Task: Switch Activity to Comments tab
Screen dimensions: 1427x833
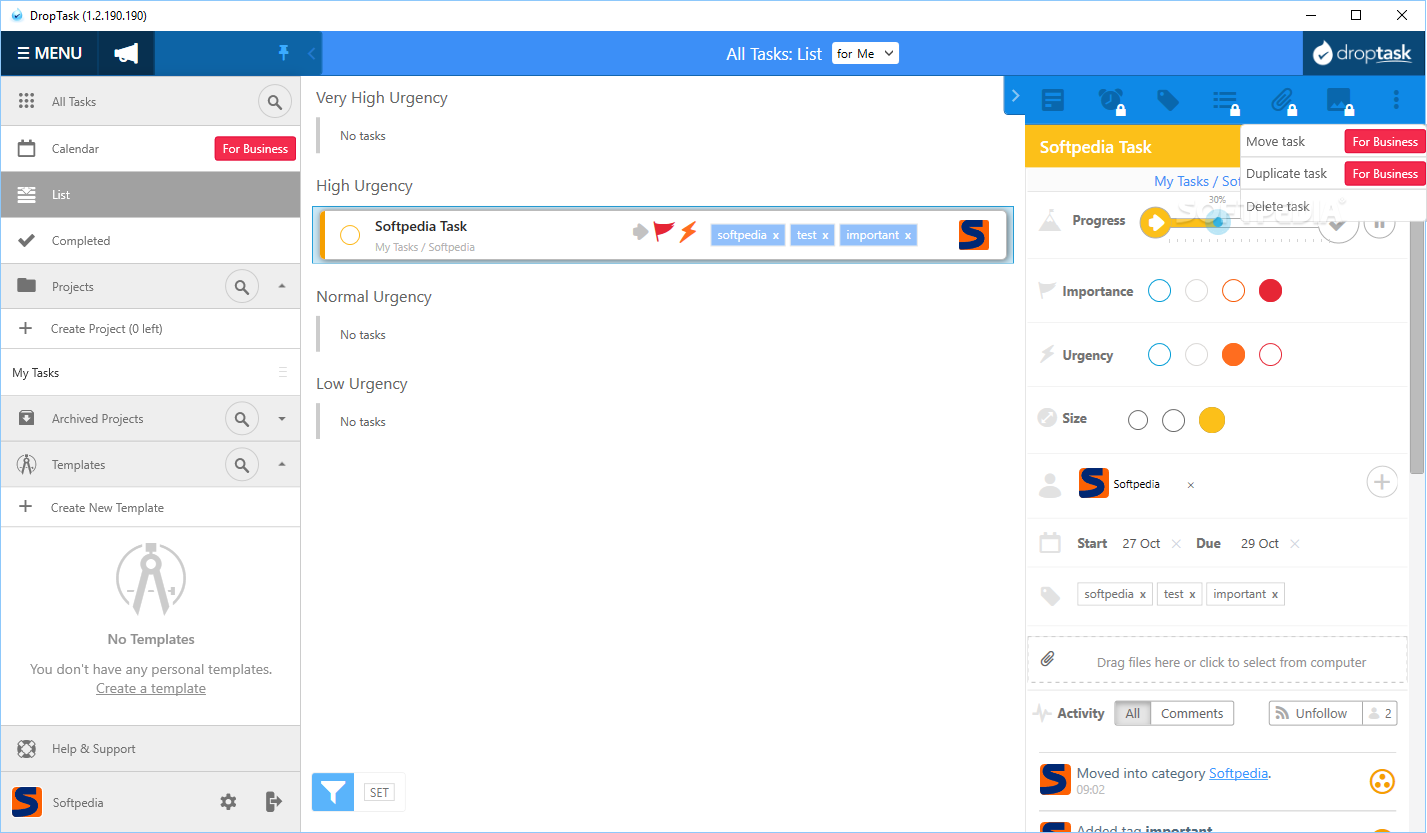Action: coord(1192,714)
